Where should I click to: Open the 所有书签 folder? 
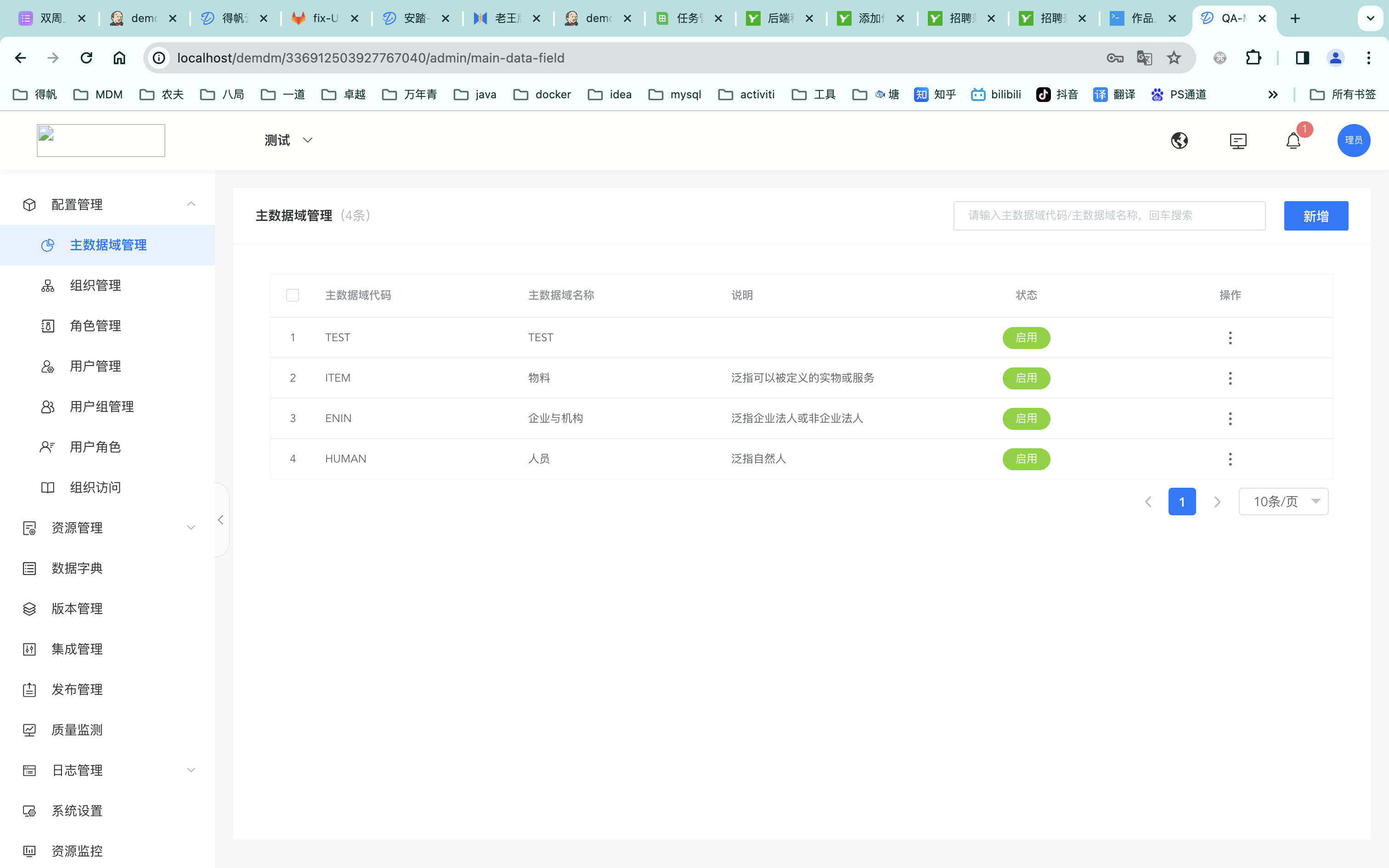pos(1343,95)
